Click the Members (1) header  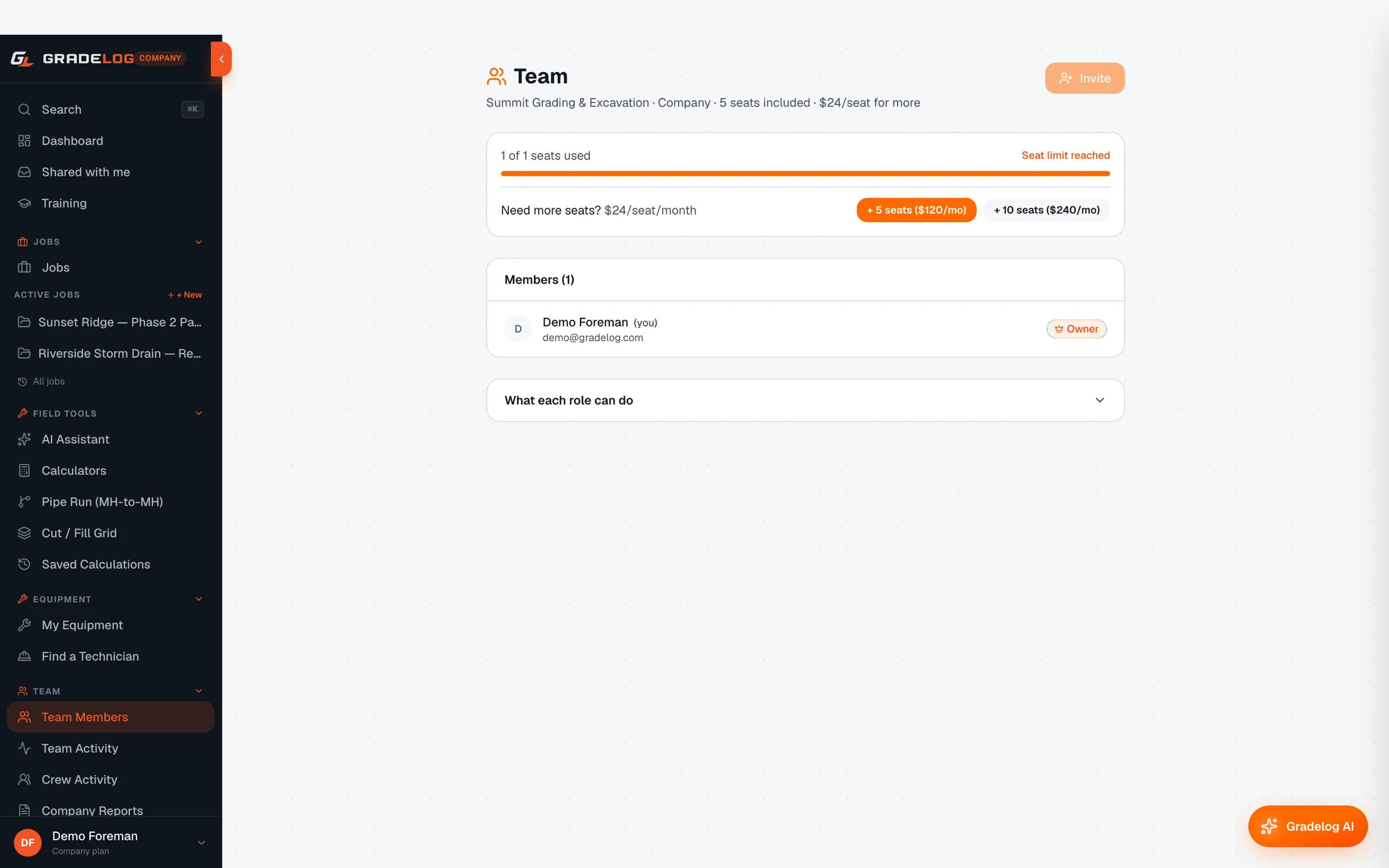539,280
